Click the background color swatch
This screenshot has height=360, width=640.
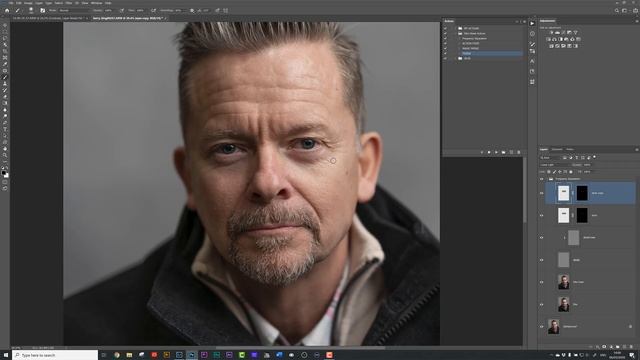(7, 176)
